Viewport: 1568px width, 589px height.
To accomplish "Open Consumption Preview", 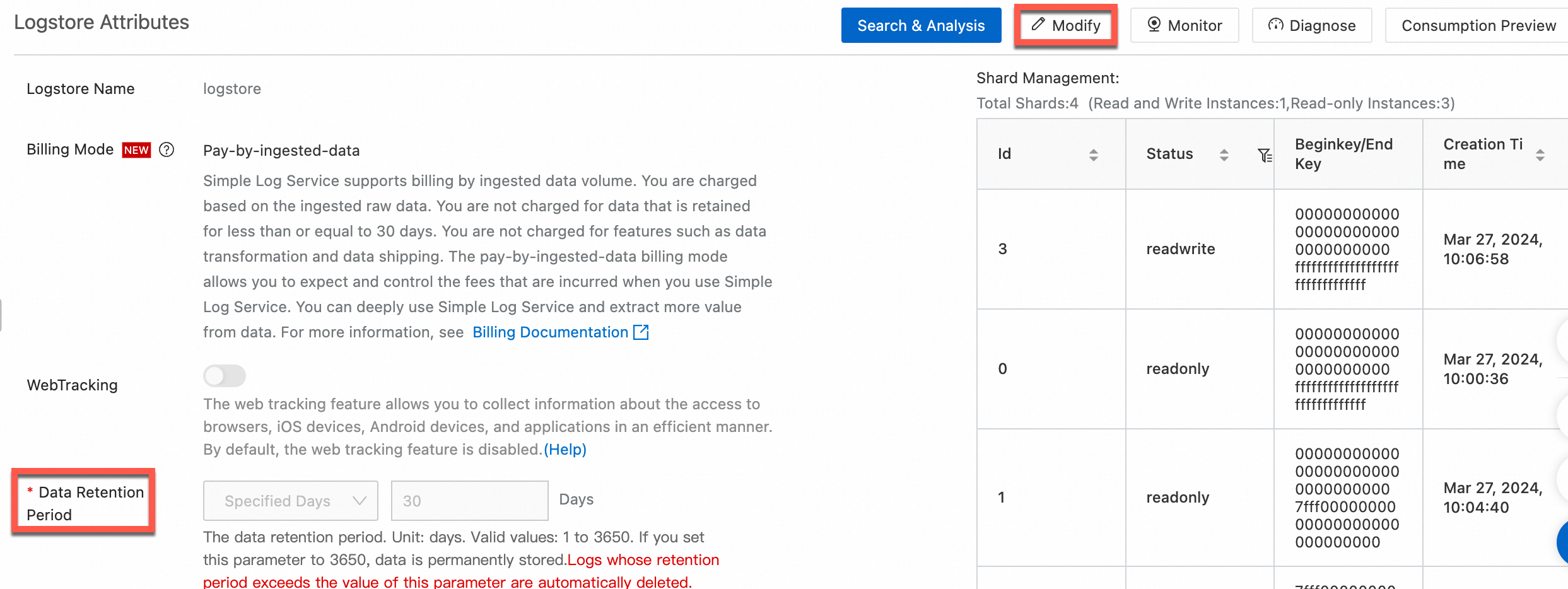I will [x=1478, y=25].
